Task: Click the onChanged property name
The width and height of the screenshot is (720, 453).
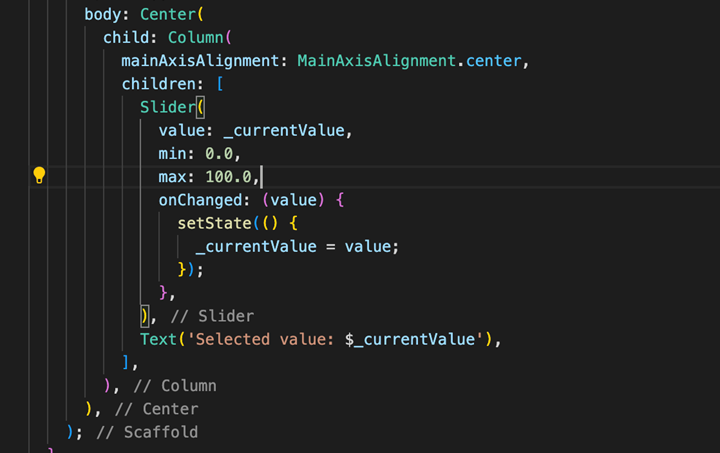Action: point(201,201)
